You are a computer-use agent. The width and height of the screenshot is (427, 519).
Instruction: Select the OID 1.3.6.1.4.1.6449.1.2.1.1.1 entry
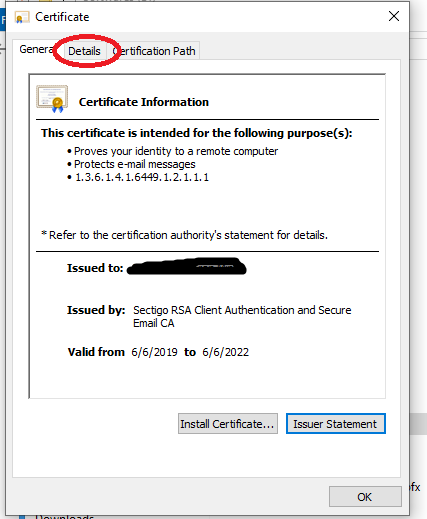tap(142, 177)
